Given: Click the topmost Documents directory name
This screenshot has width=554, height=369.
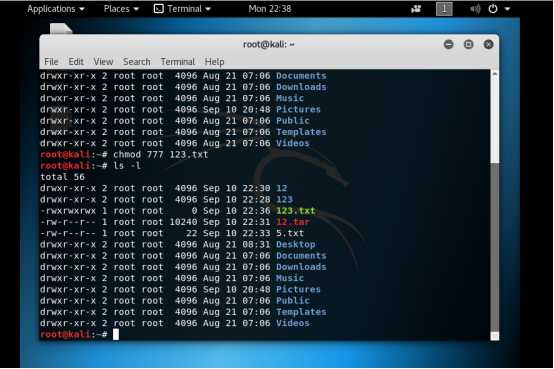Looking at the screenshot, I should pyautogui.click(x=301, y=76).
